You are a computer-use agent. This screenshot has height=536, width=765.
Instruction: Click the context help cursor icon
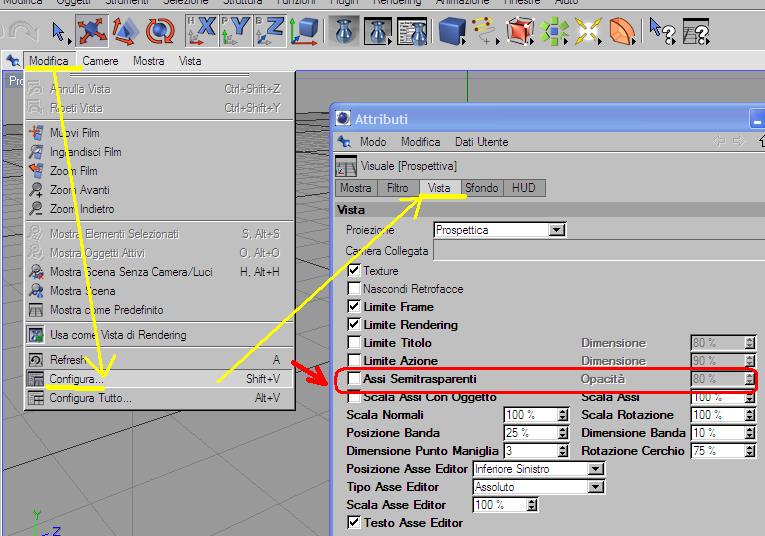pos(662,31)
